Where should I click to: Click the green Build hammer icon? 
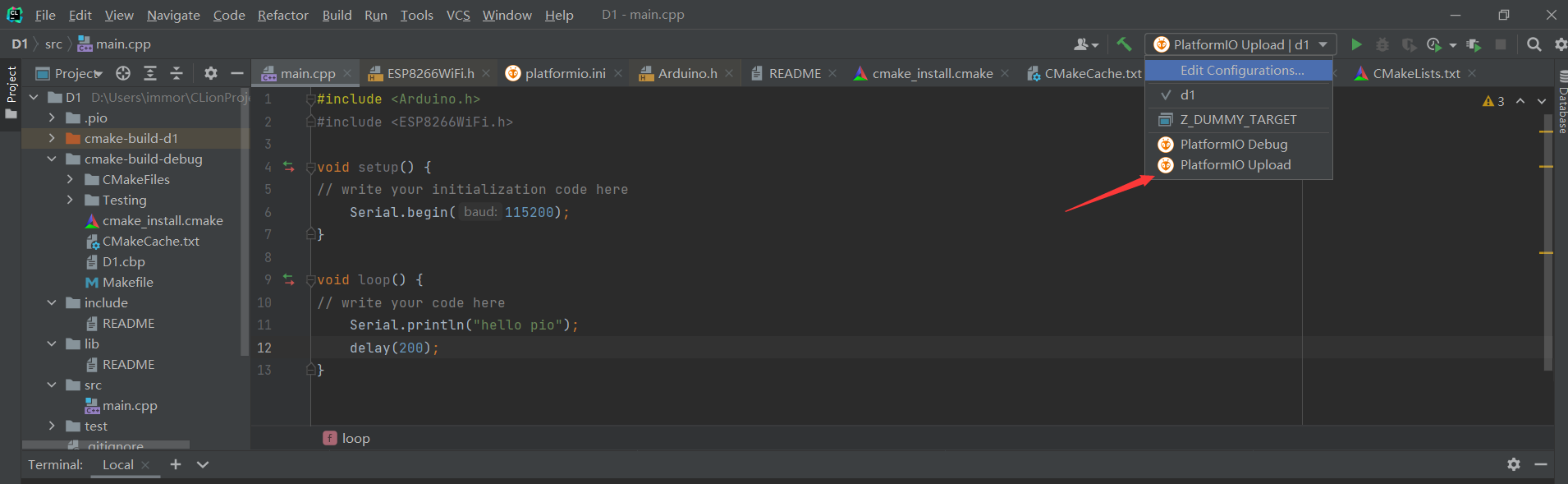(1123, 44)
